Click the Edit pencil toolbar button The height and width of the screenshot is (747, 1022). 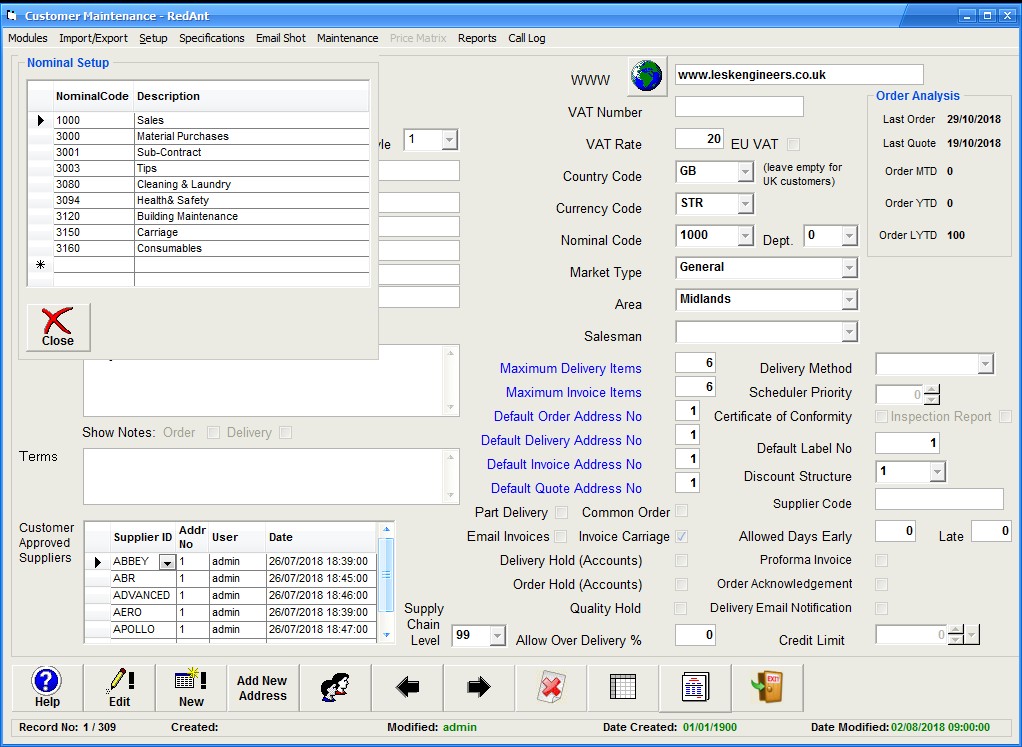(x=119, y=688)
